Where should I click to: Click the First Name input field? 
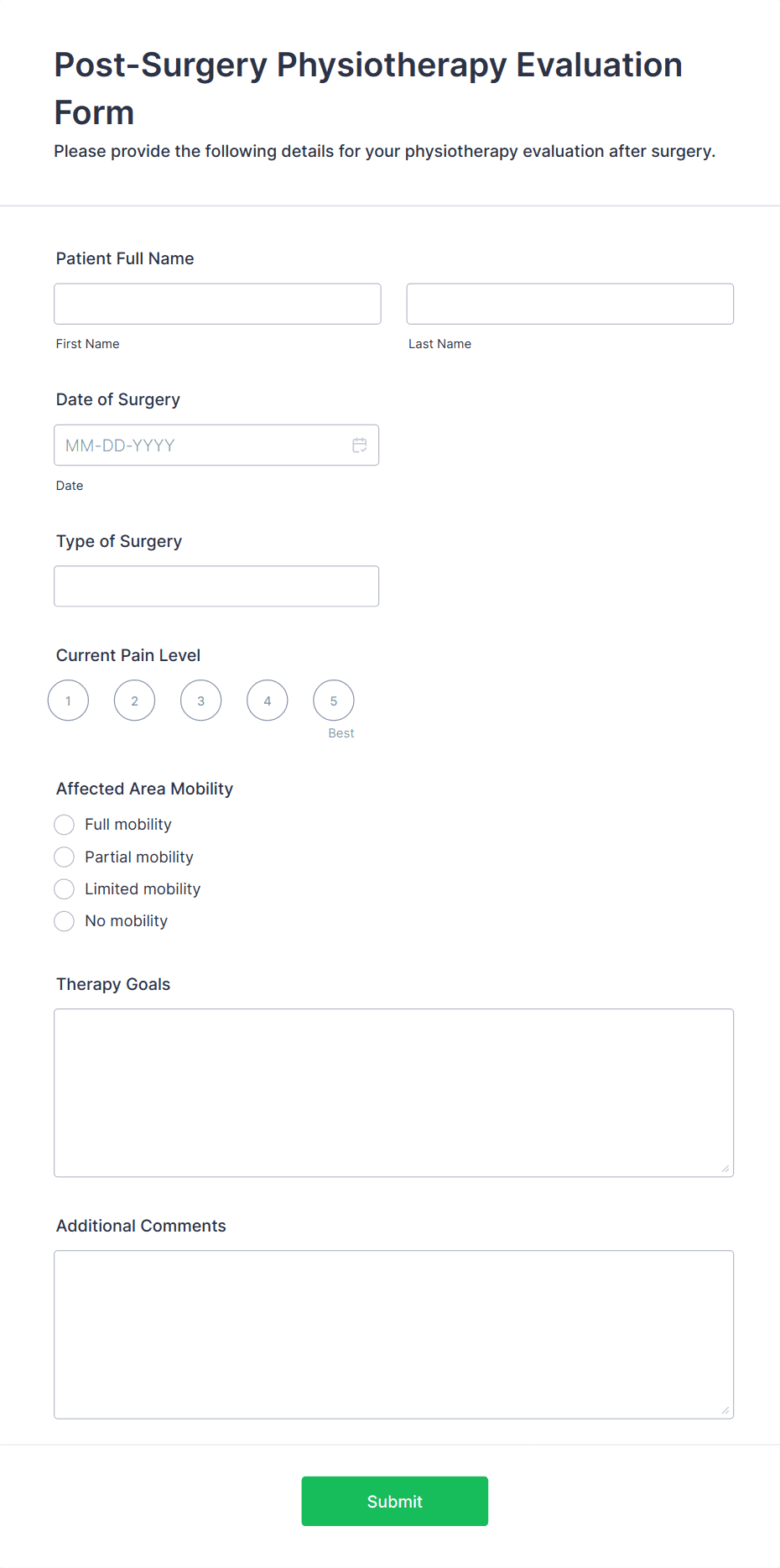217,304
